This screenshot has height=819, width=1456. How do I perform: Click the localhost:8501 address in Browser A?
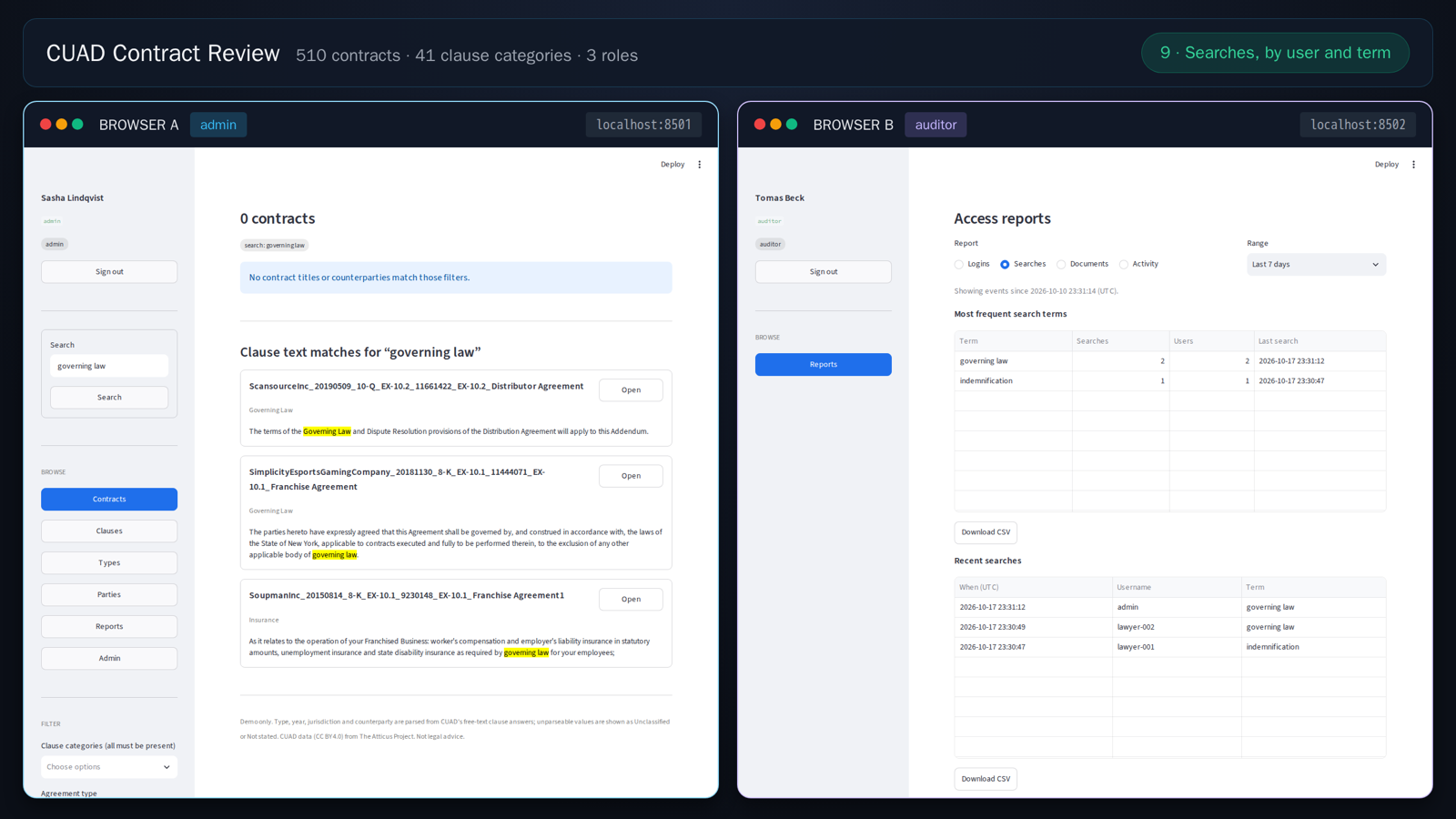coord(643,125)
